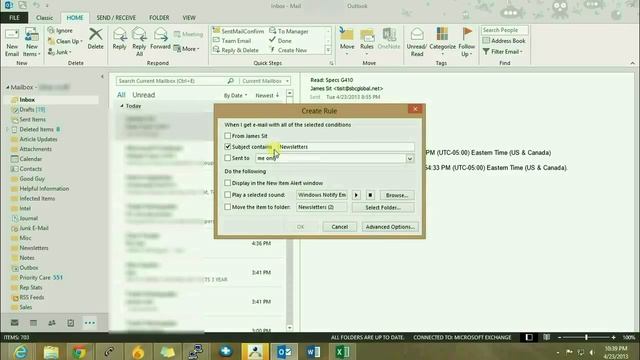Switch to Tasks view in navigation bar

(71, 323)
